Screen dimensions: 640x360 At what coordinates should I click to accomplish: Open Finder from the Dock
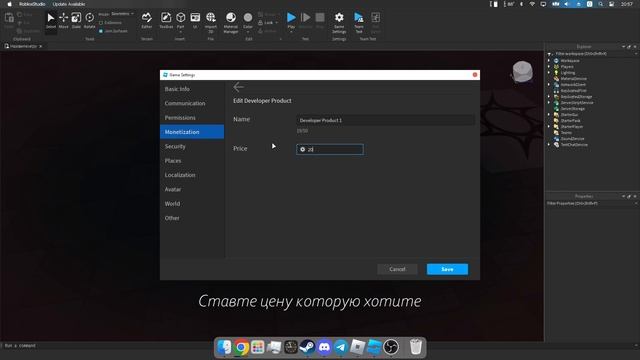click(224, 347)
